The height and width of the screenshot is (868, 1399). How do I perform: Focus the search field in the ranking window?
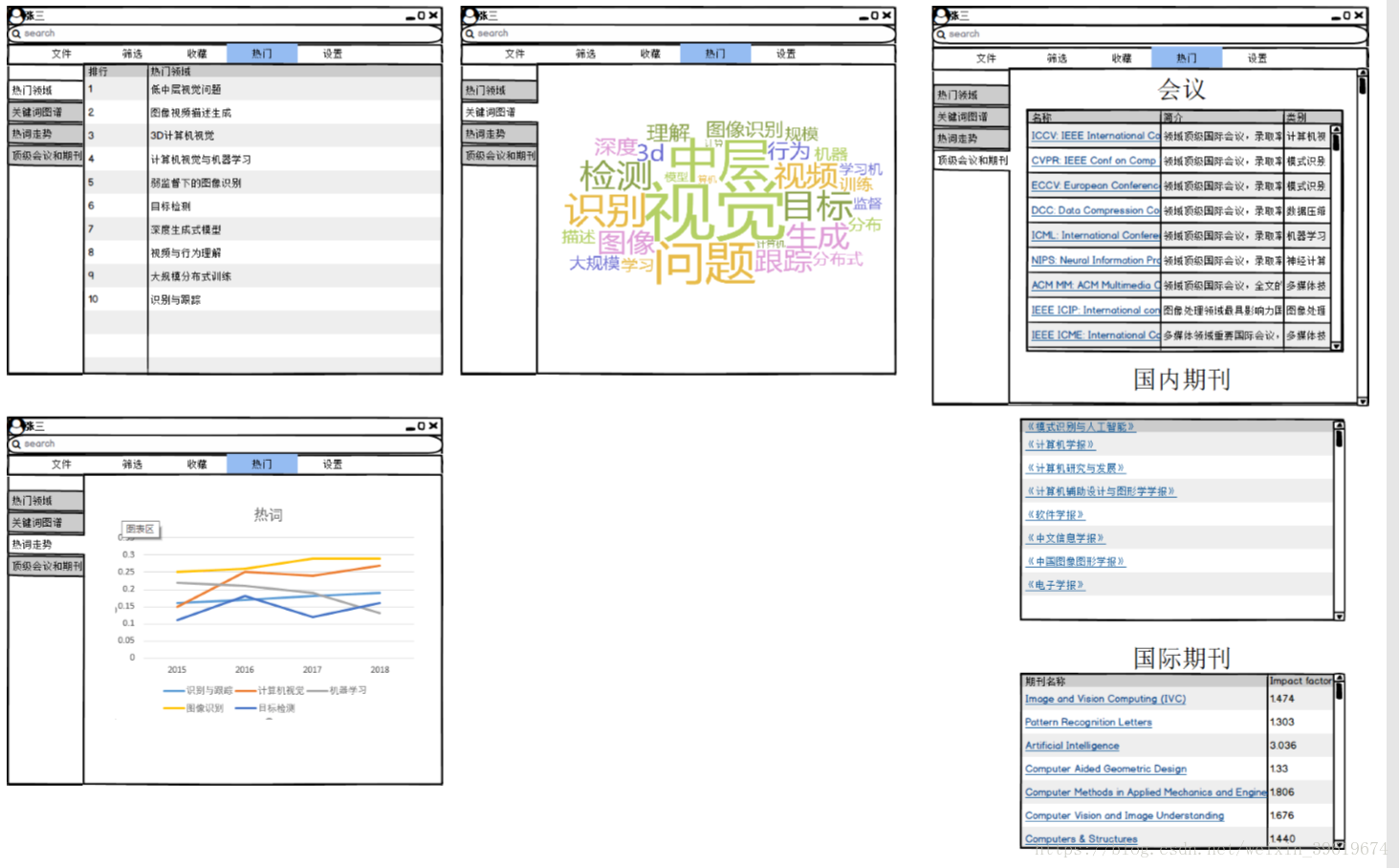click(225, 33)
